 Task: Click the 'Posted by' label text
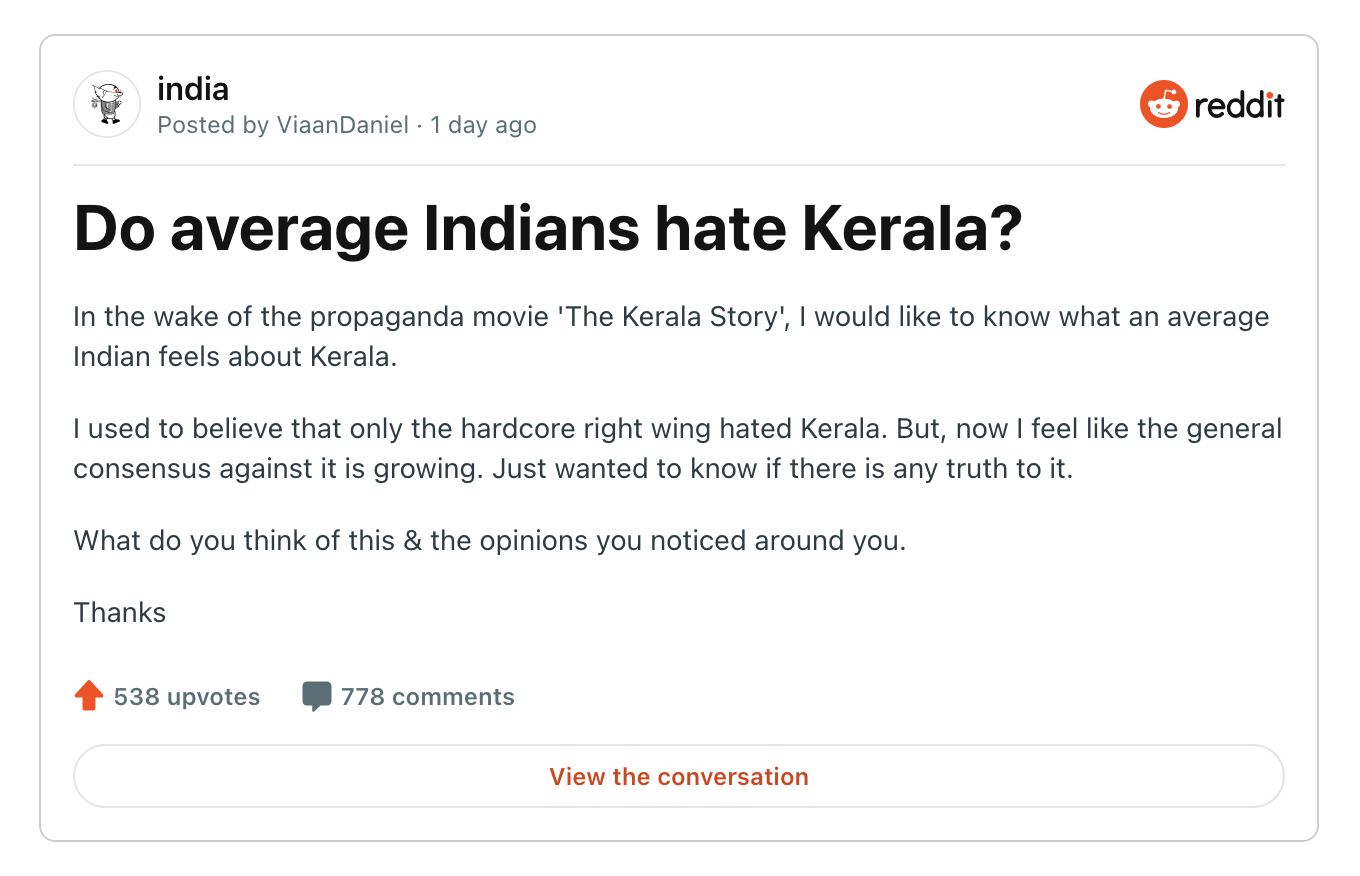[x=213, y=125]
